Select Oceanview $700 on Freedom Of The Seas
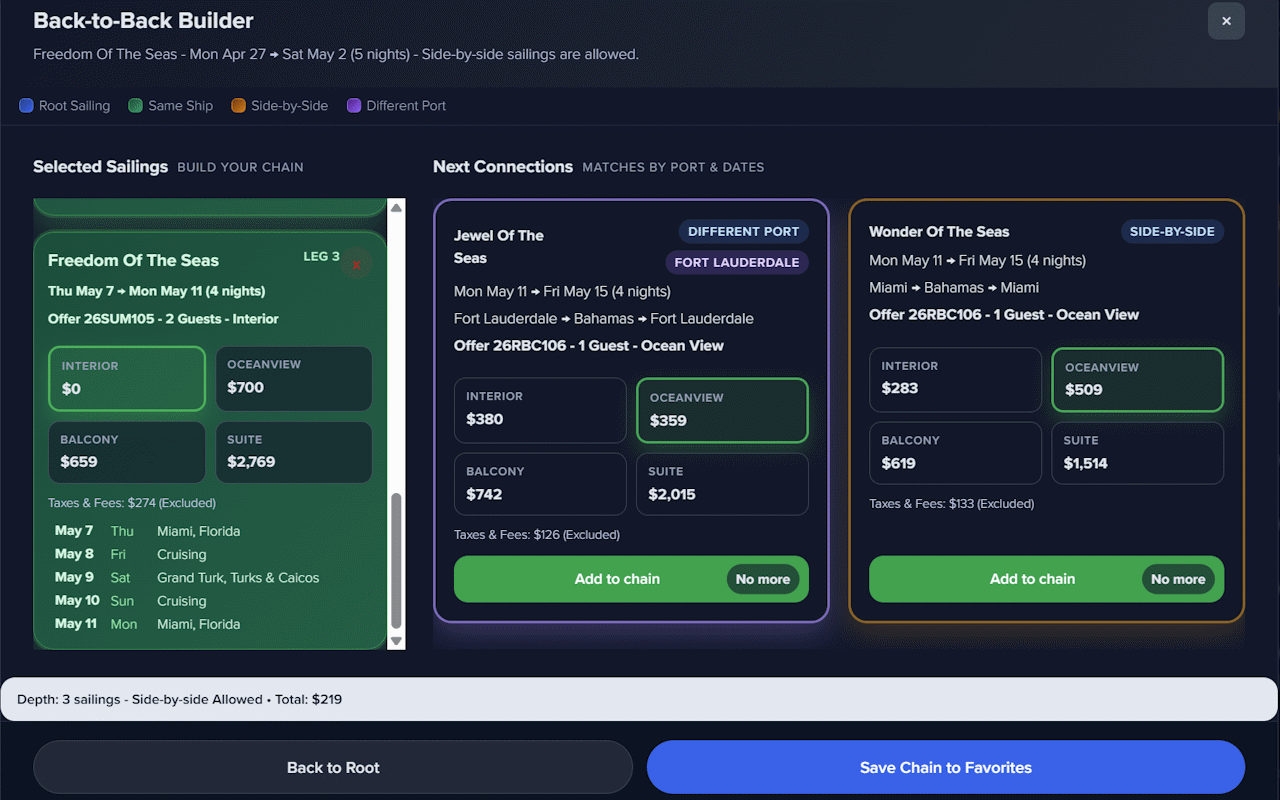 coord(294,379)
